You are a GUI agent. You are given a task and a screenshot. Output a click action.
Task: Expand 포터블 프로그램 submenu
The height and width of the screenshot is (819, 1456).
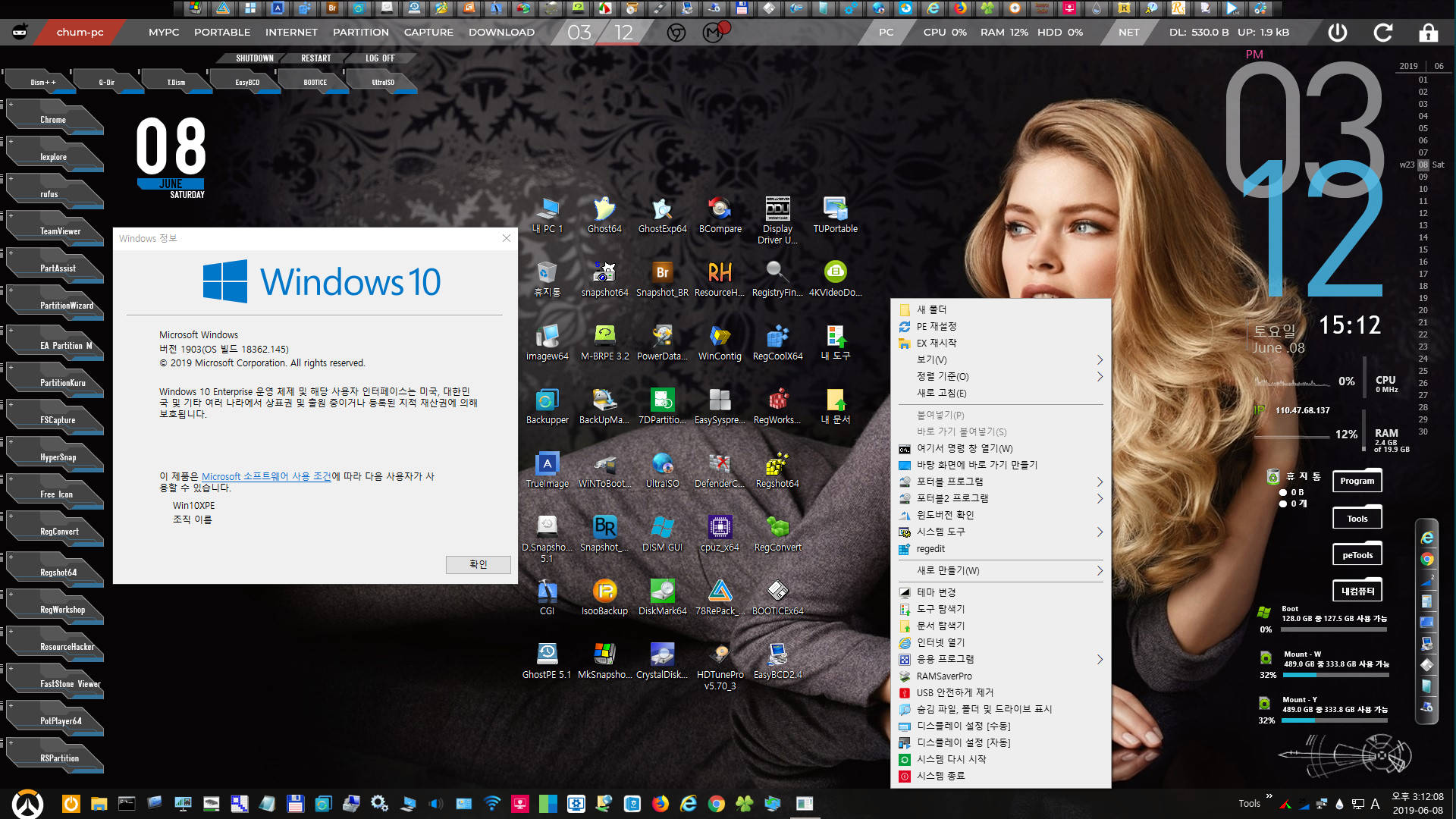tap(1001, 482)
